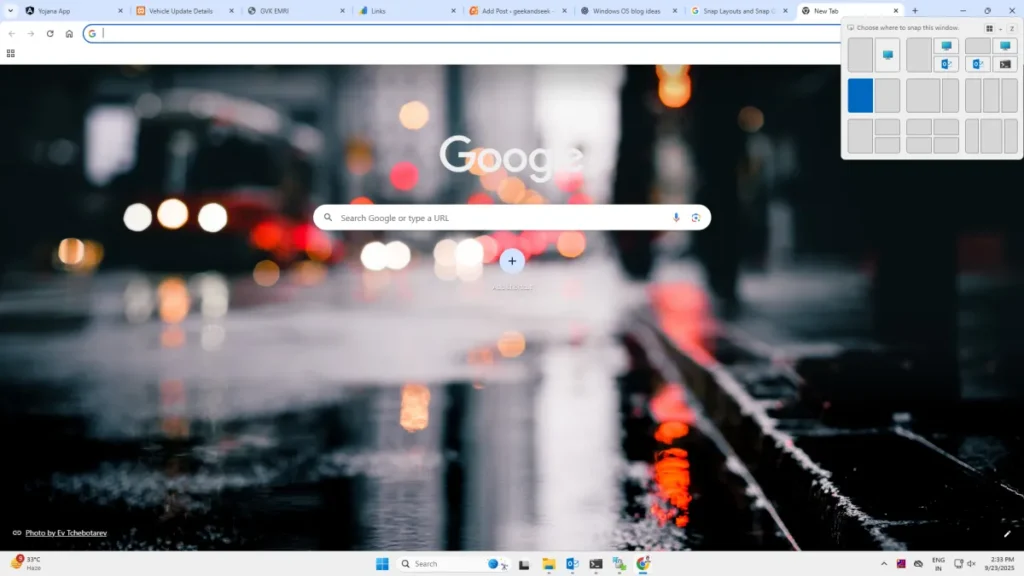Open File Explorer from the taskbar
The image size is (1024, 576).
tap(549, 564)
